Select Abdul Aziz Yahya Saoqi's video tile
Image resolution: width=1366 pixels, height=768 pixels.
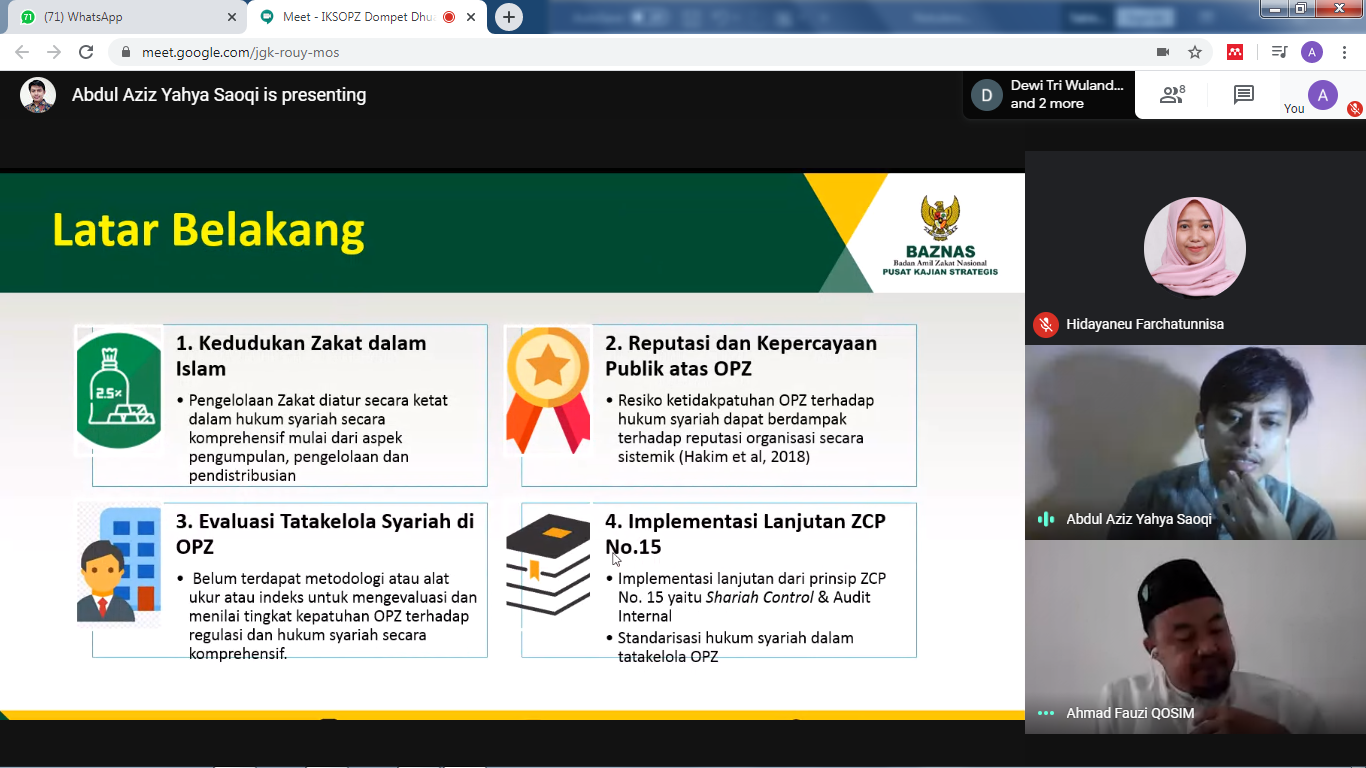(1195, 442)
